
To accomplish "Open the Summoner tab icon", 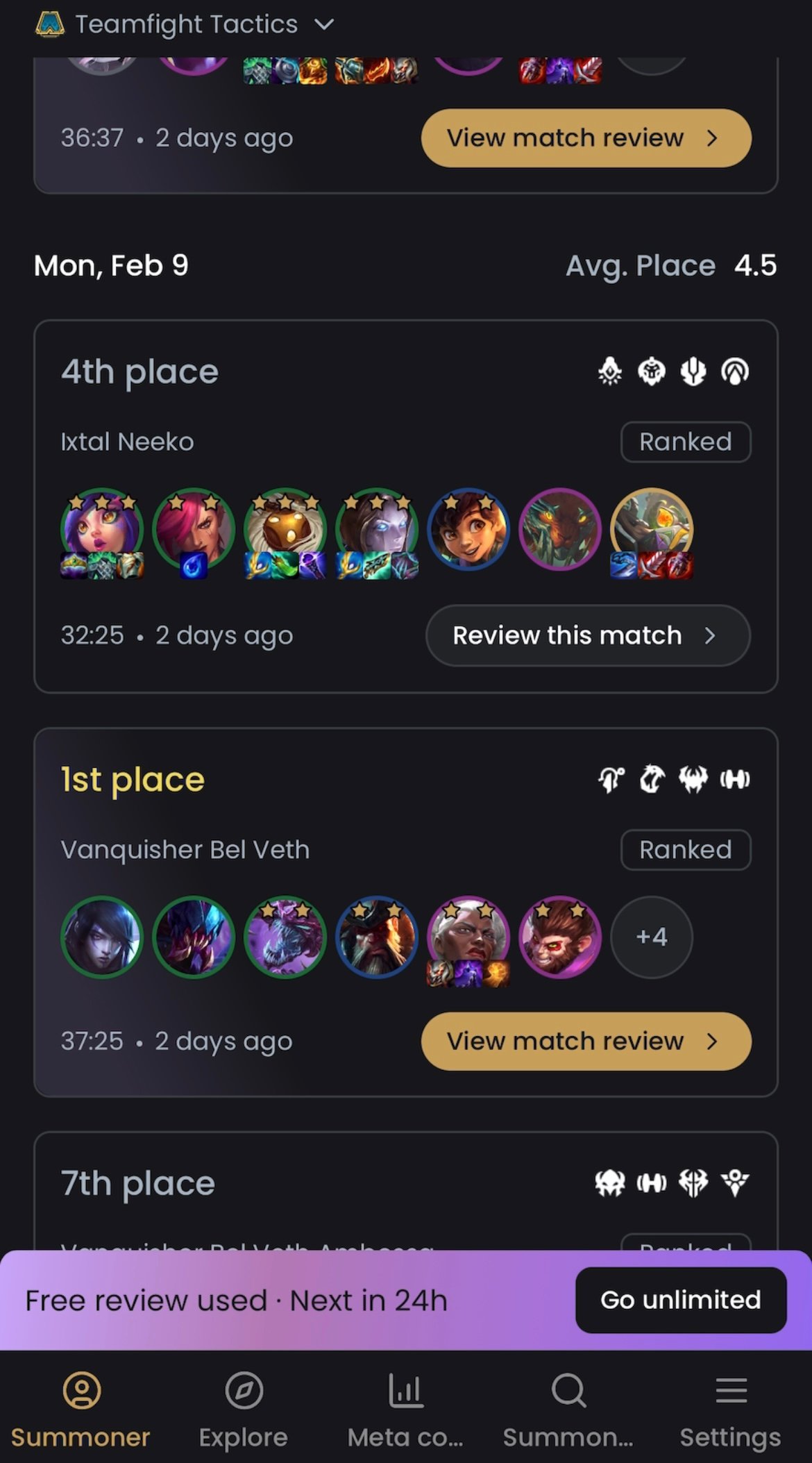I will pos(81,1390).
